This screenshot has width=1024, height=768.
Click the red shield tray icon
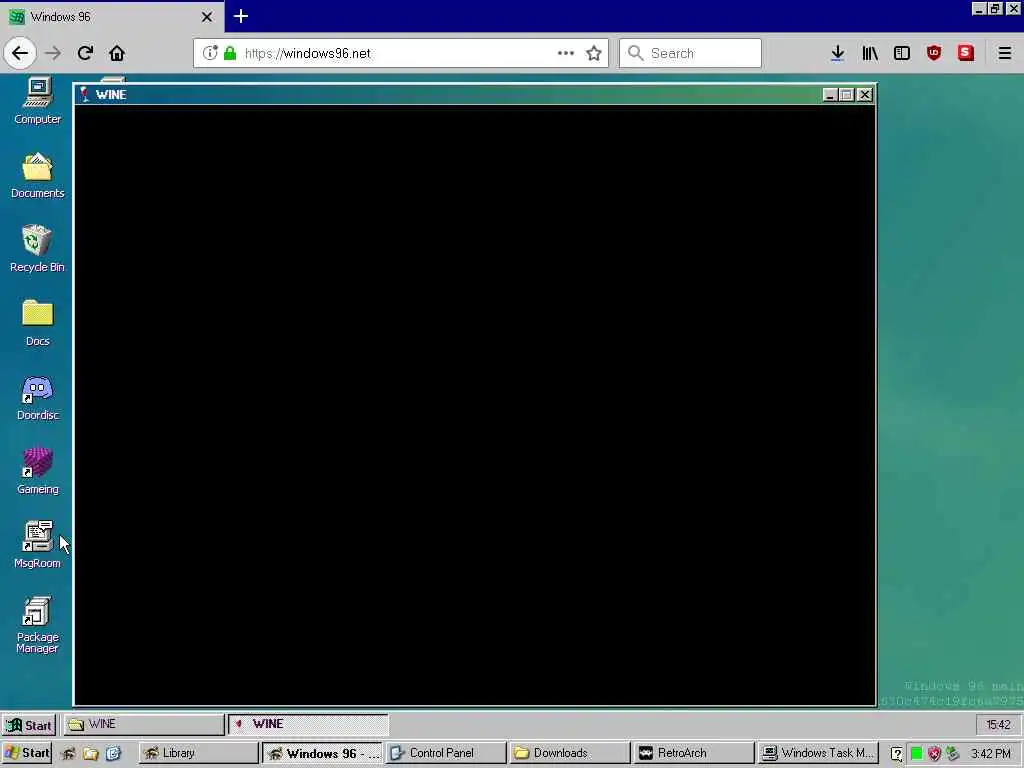935,754
